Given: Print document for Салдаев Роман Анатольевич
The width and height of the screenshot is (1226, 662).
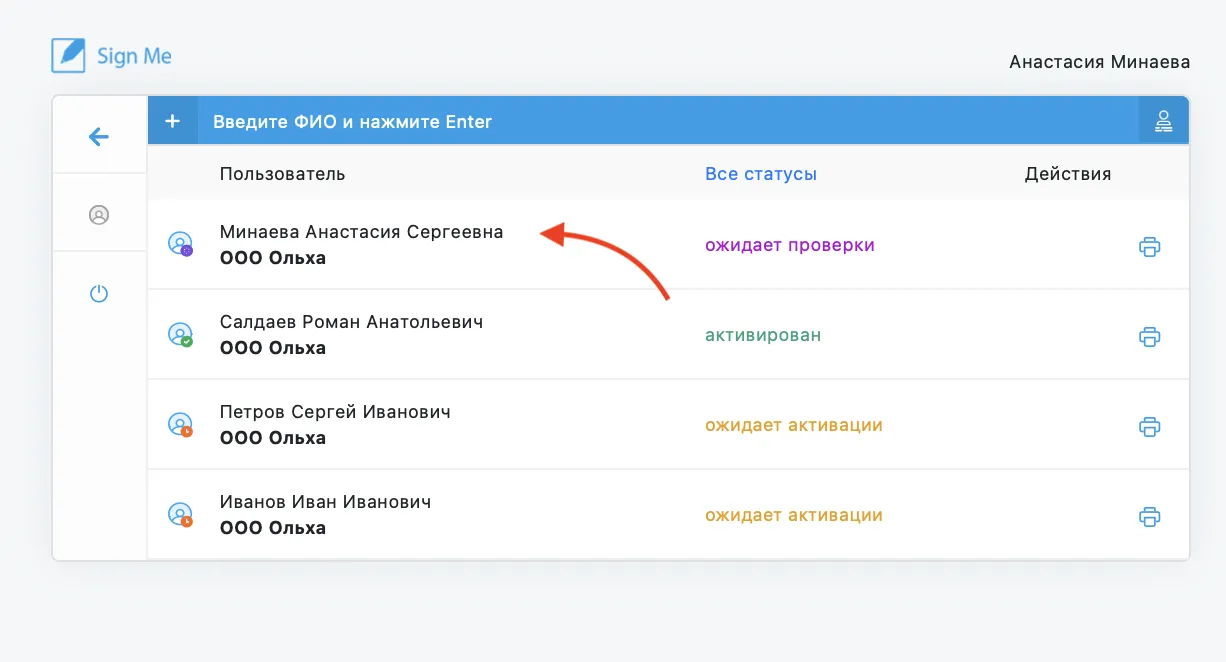Looking at the screenshot, I should (x=1149, y=336).
